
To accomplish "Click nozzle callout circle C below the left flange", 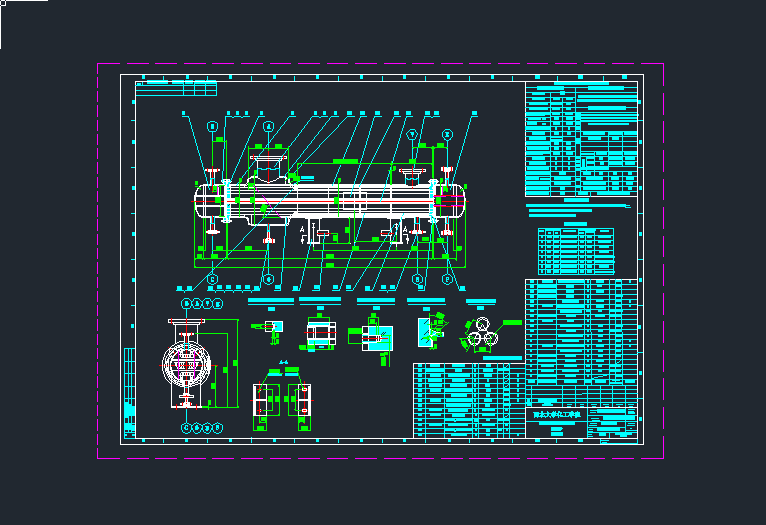I will pos(212,279).
